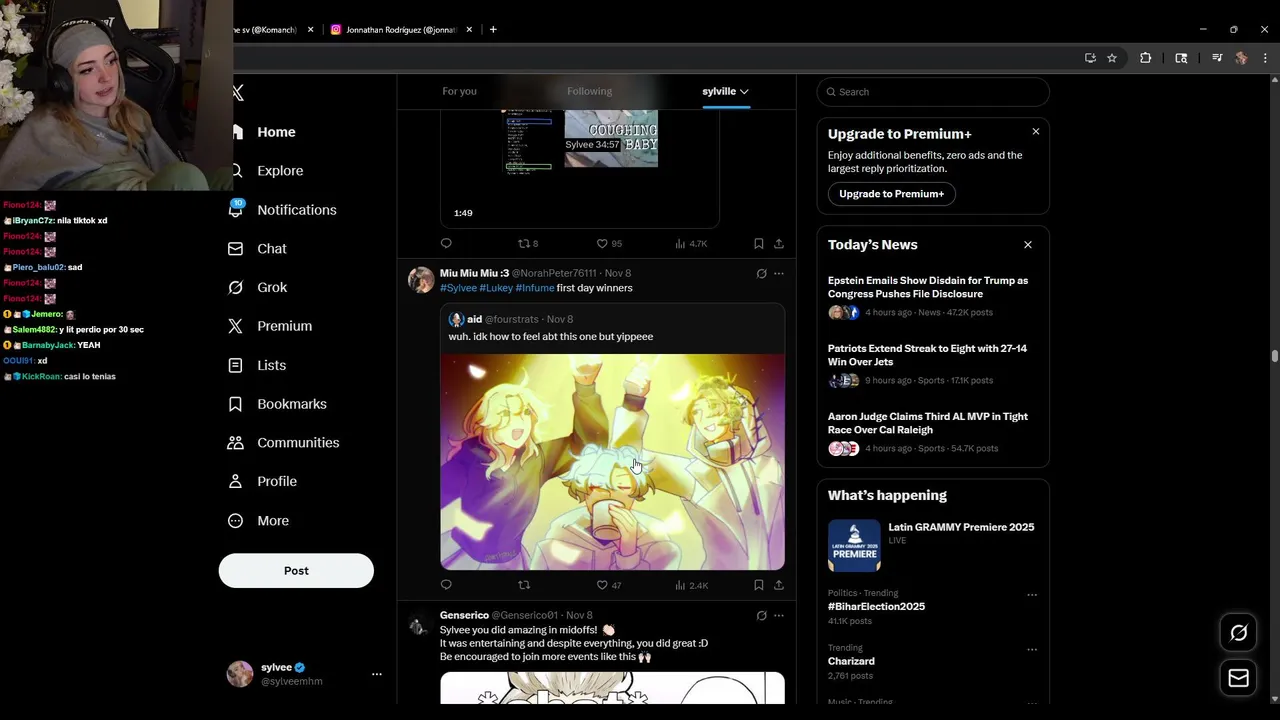The height and width of the screenshot is (720, 1280).
Task: Click the #Sylvee hashtag
Action: [458, 288]
